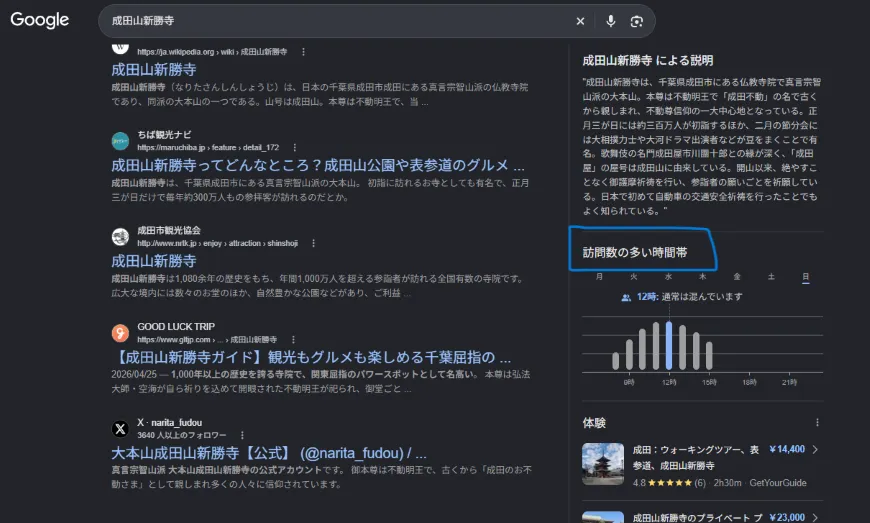The height and width of the screenshot is (523, 870).
Task: Open pagoda thumbnail of walking tour
Action: coord(603,464)
